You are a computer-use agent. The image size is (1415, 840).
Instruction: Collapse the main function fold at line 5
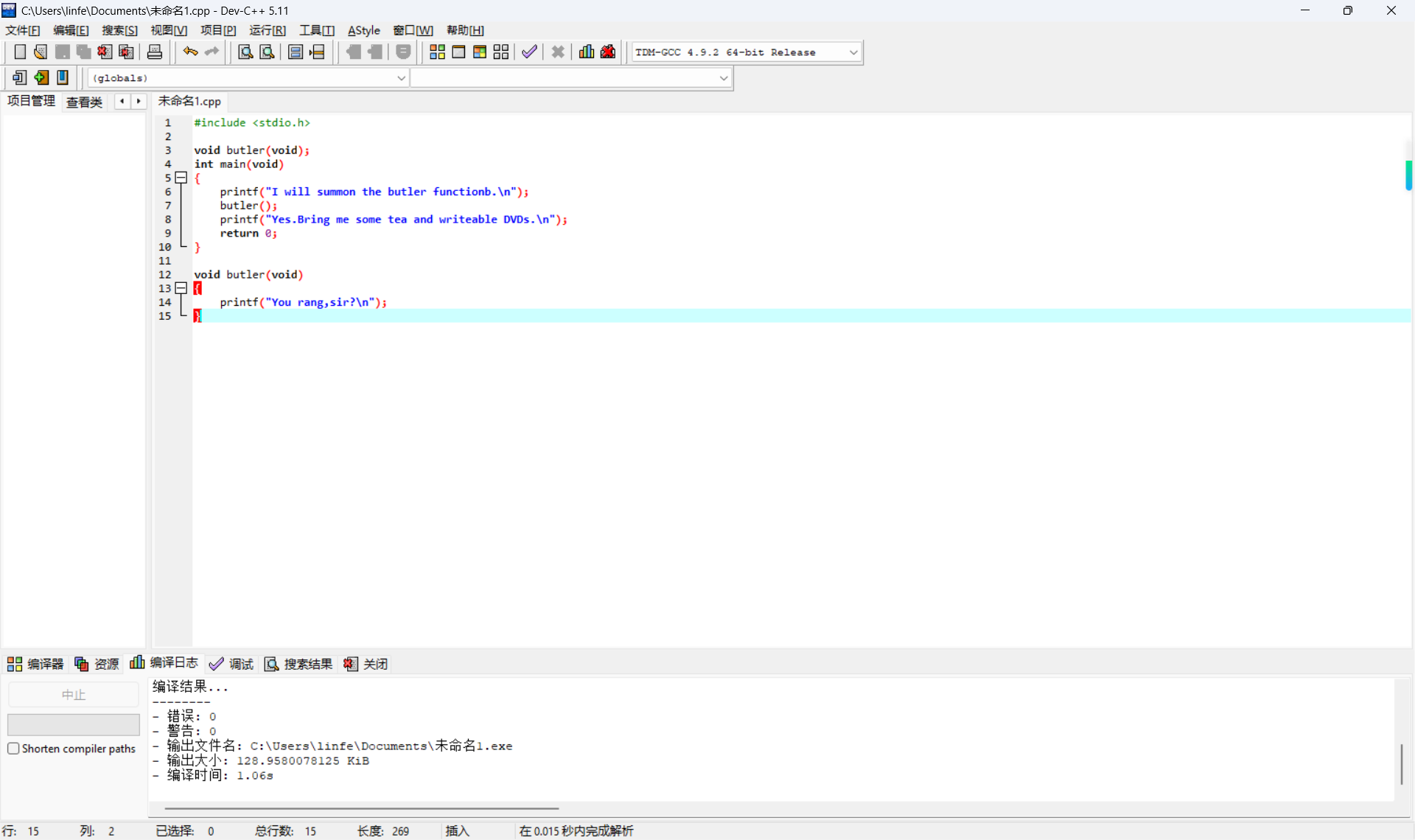pos(181,178)
